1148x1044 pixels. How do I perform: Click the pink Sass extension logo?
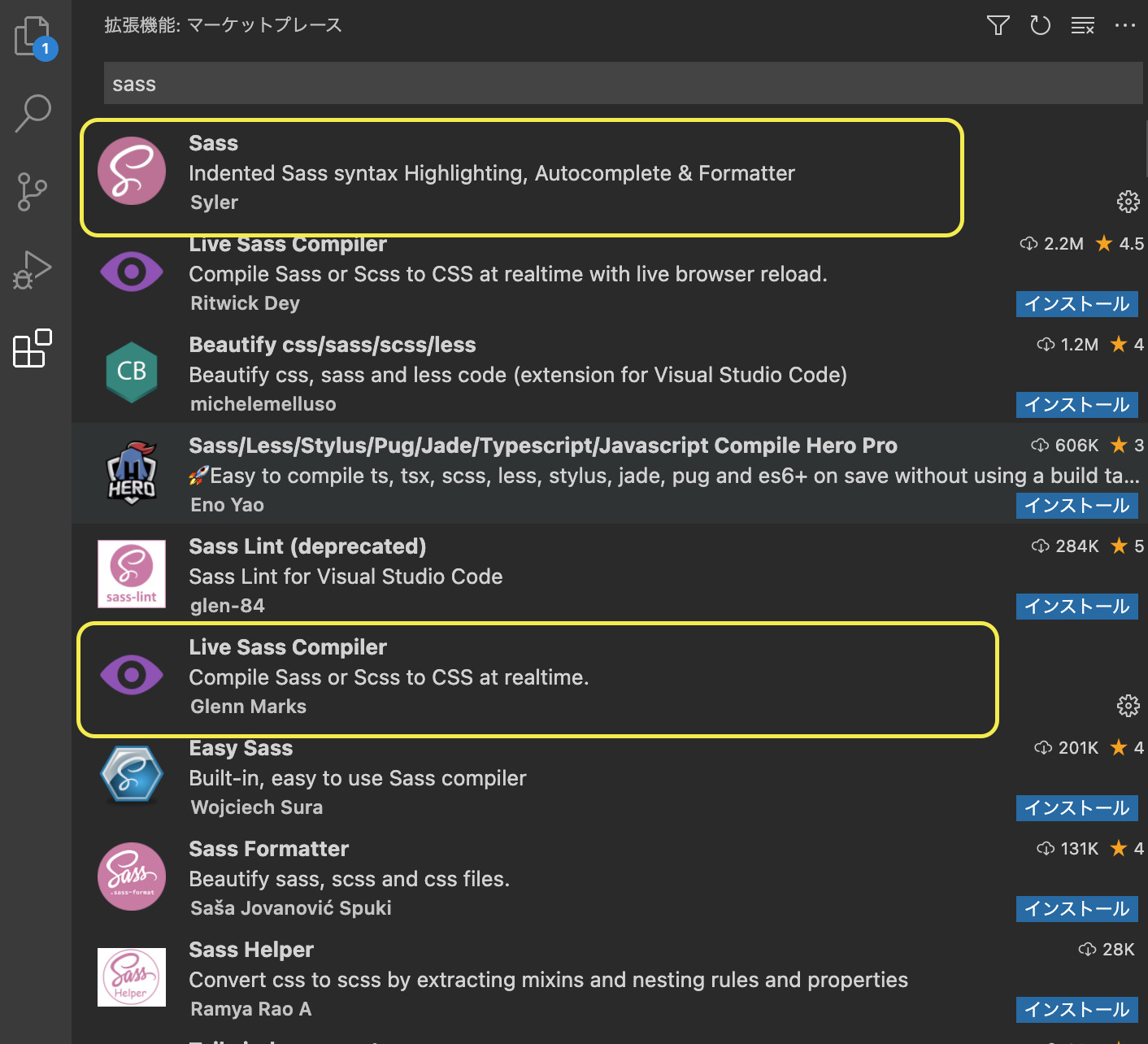pyautogui.click(x=132, y=171)
